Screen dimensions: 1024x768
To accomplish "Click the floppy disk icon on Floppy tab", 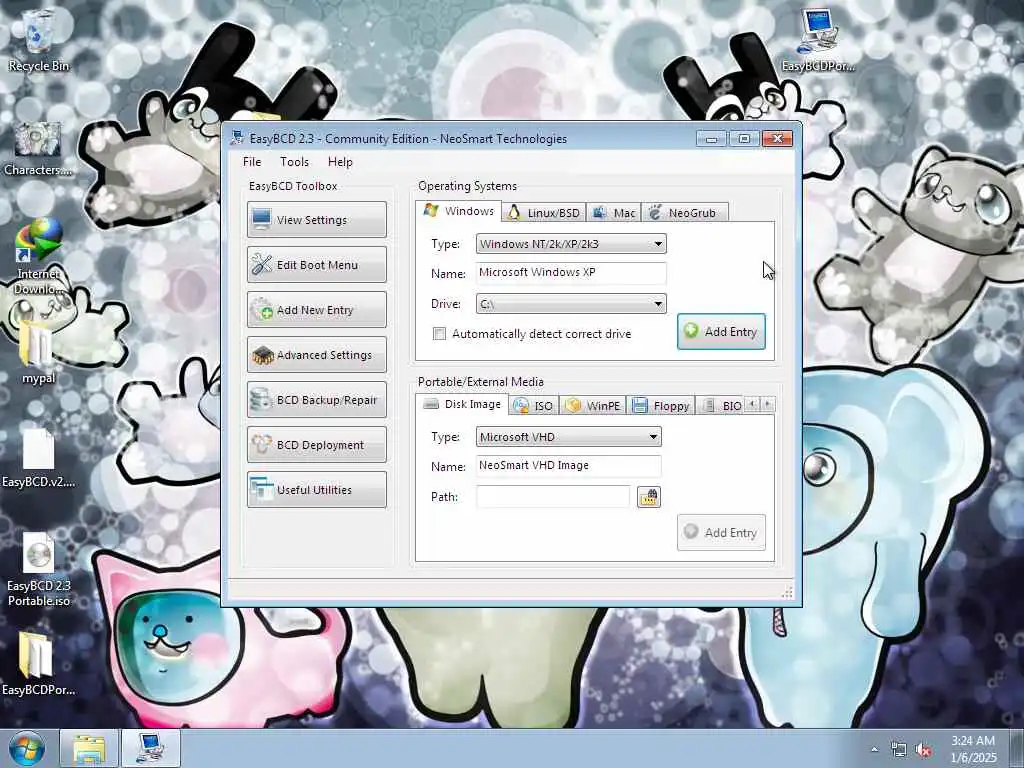I will tap(640, 406).
